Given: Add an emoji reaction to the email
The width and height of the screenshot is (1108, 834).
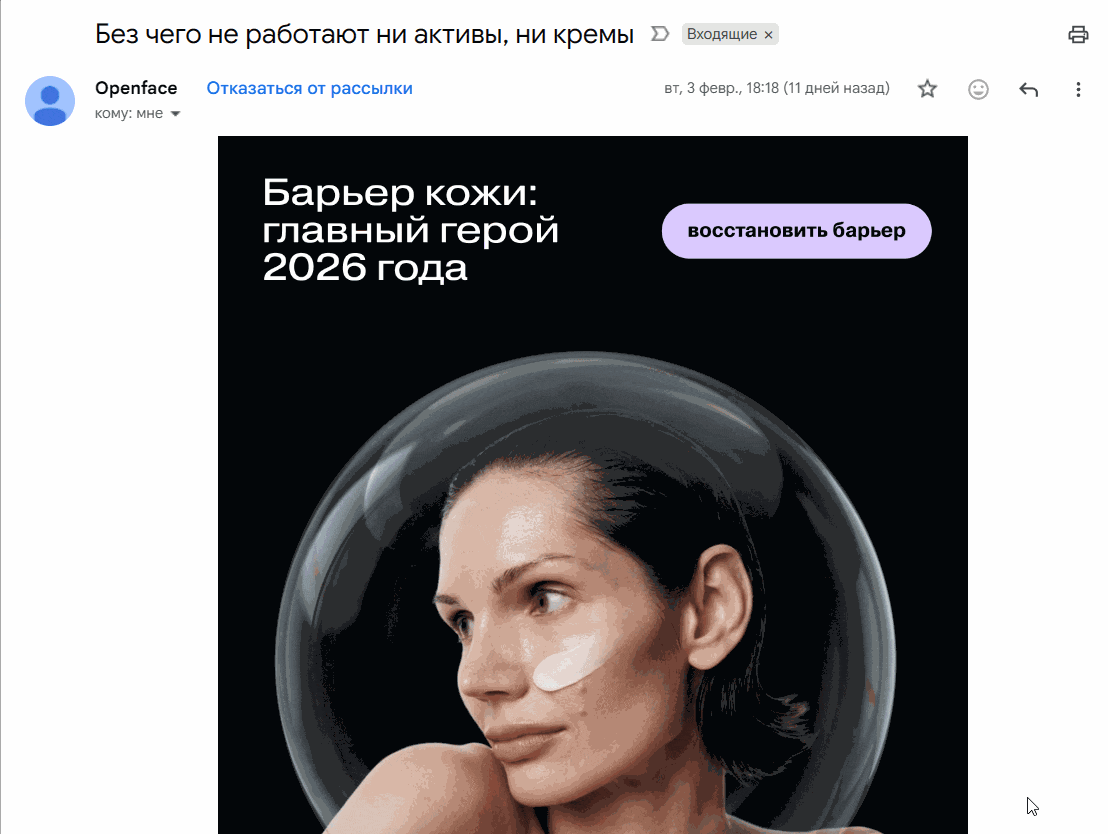Looking at the screenshot, I should click(978, 89).
